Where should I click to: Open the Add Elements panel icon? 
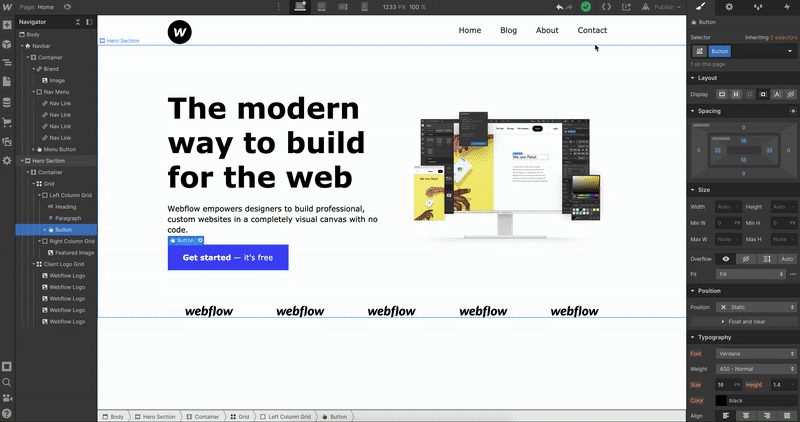[7, 25]
